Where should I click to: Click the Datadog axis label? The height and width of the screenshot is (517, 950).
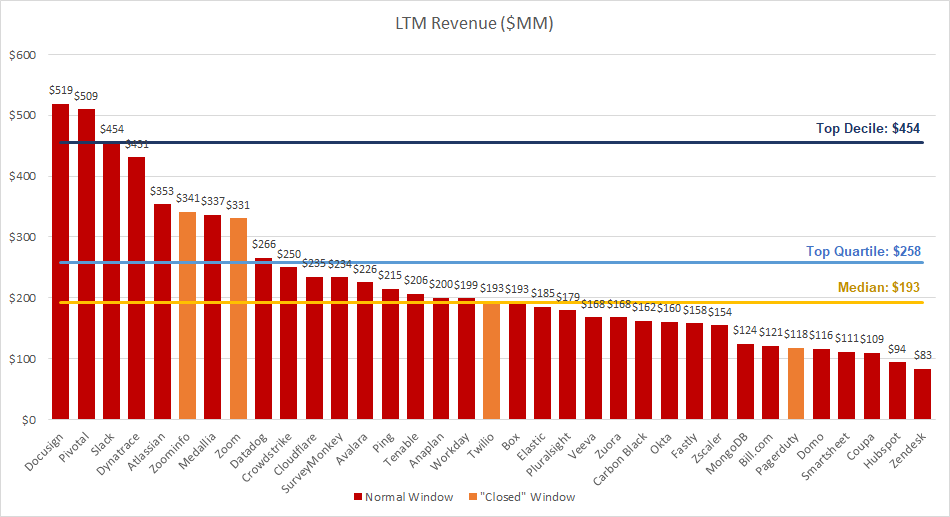249,450
